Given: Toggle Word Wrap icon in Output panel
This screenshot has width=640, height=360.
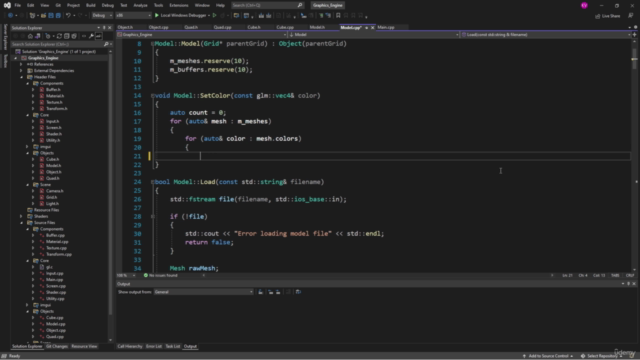Looking at the screenshot, I should pos(298,292).
